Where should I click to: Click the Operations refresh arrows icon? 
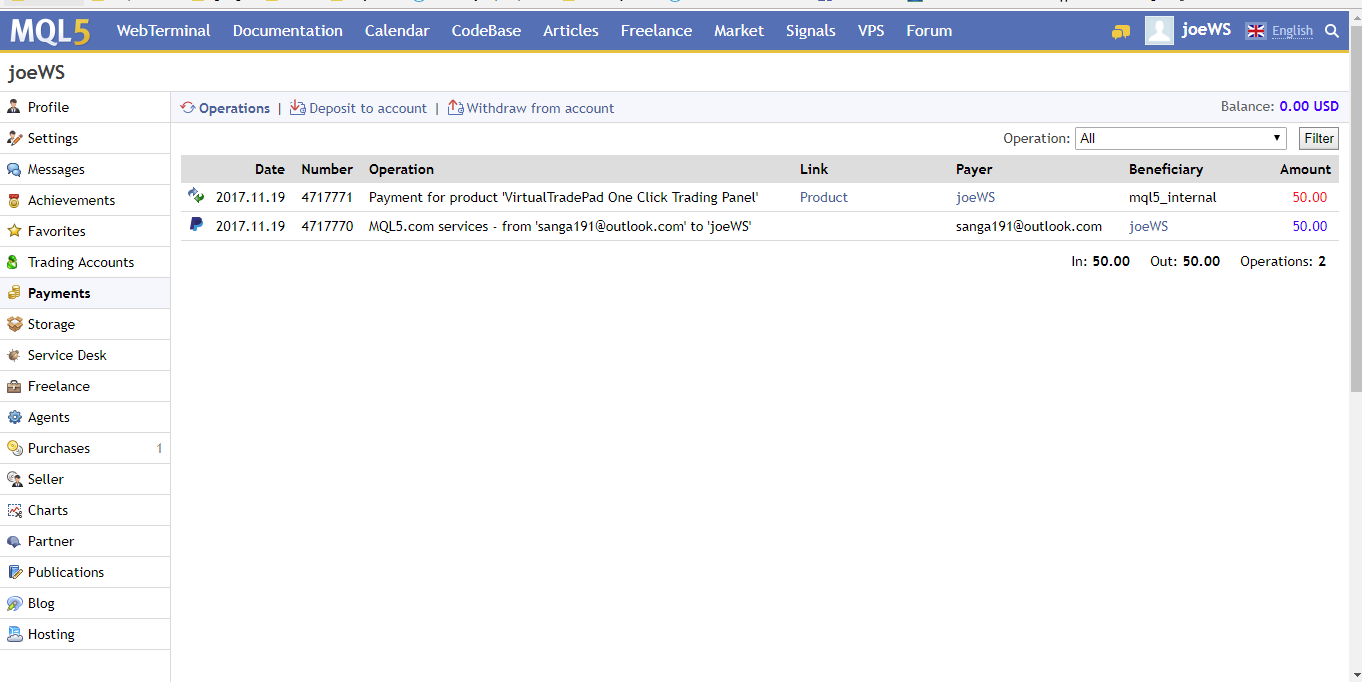[188, 108]
